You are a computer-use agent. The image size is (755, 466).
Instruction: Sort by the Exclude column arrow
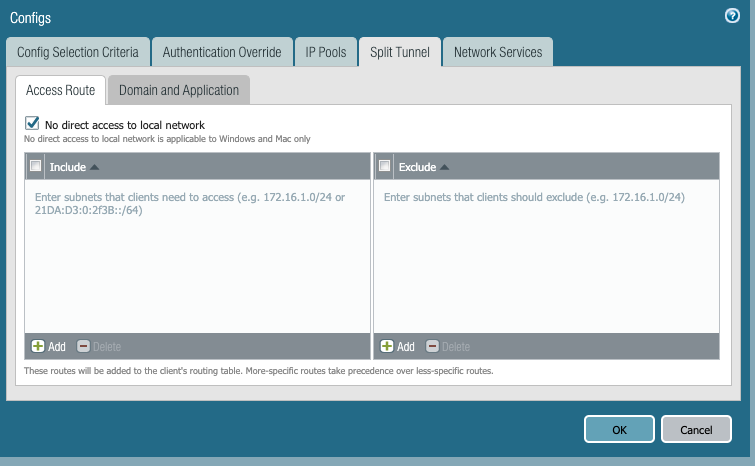(444, 167)
